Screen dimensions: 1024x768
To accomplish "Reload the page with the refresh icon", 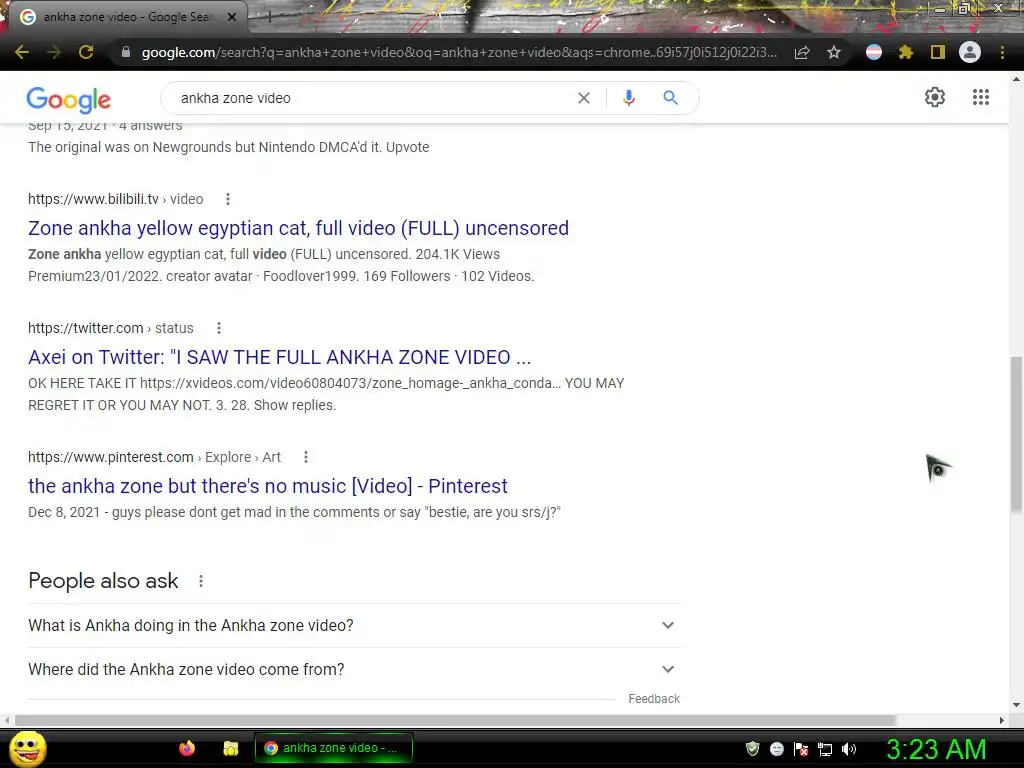I will pyautogui.click(x=86, y=52).
